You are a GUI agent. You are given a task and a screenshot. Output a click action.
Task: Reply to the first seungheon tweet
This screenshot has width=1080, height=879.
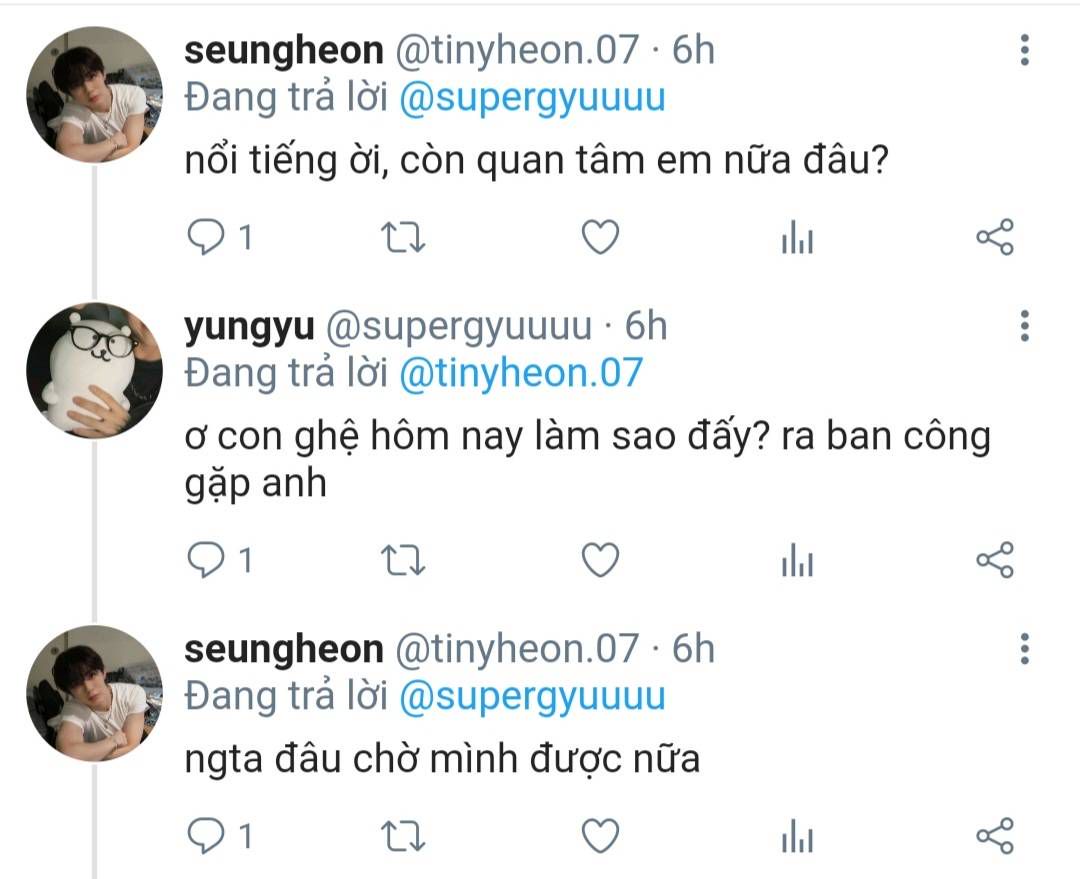(206, 237)
